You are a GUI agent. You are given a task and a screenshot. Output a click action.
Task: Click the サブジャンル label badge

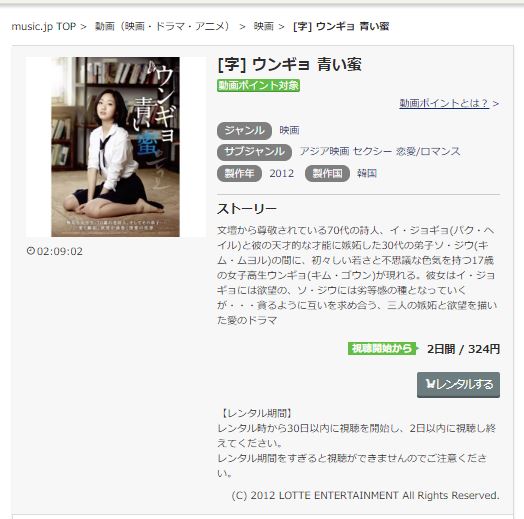[x=254, y=152]
